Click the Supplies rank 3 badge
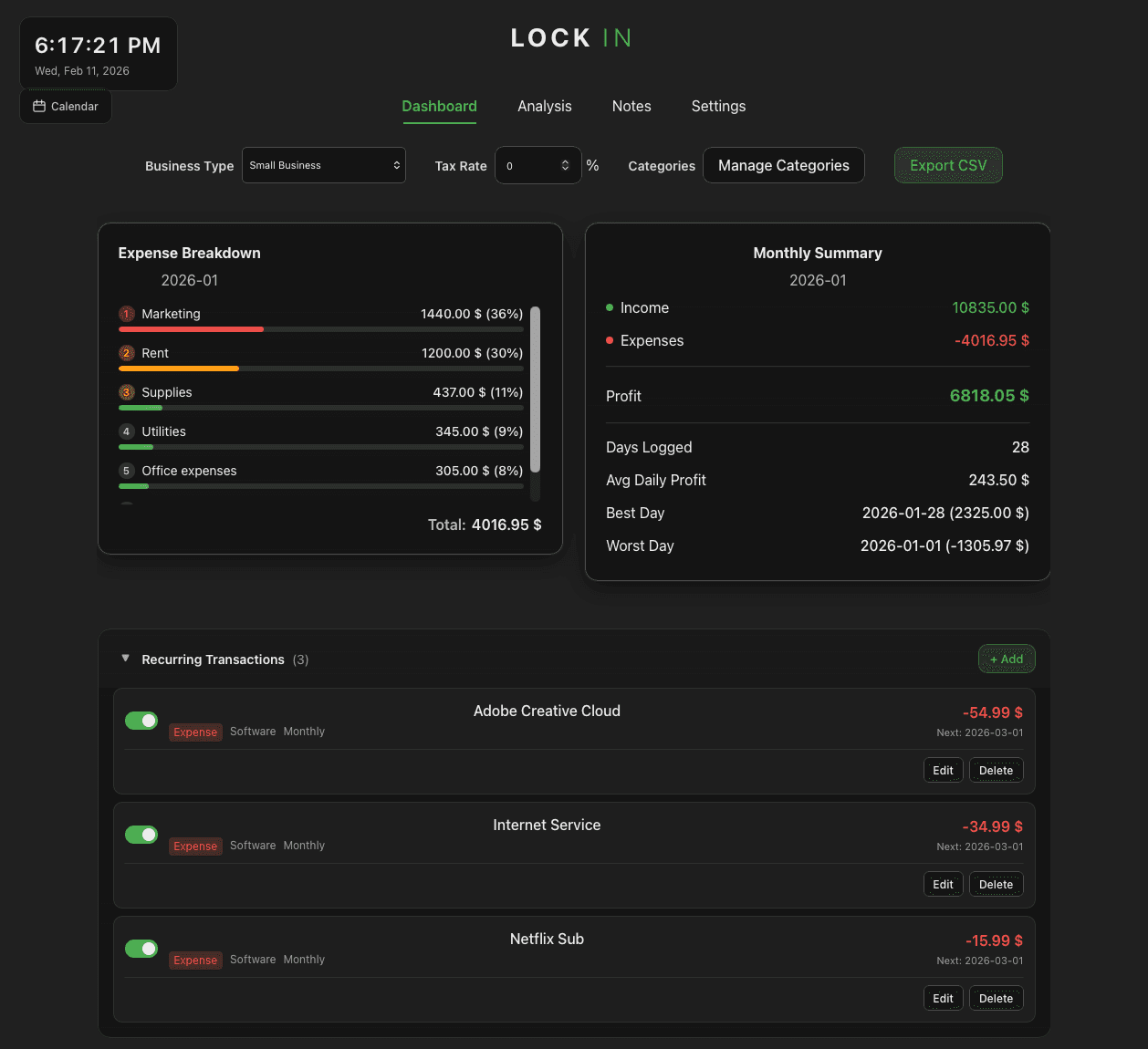The image size is (1148, 1049). tap(127, 392)
